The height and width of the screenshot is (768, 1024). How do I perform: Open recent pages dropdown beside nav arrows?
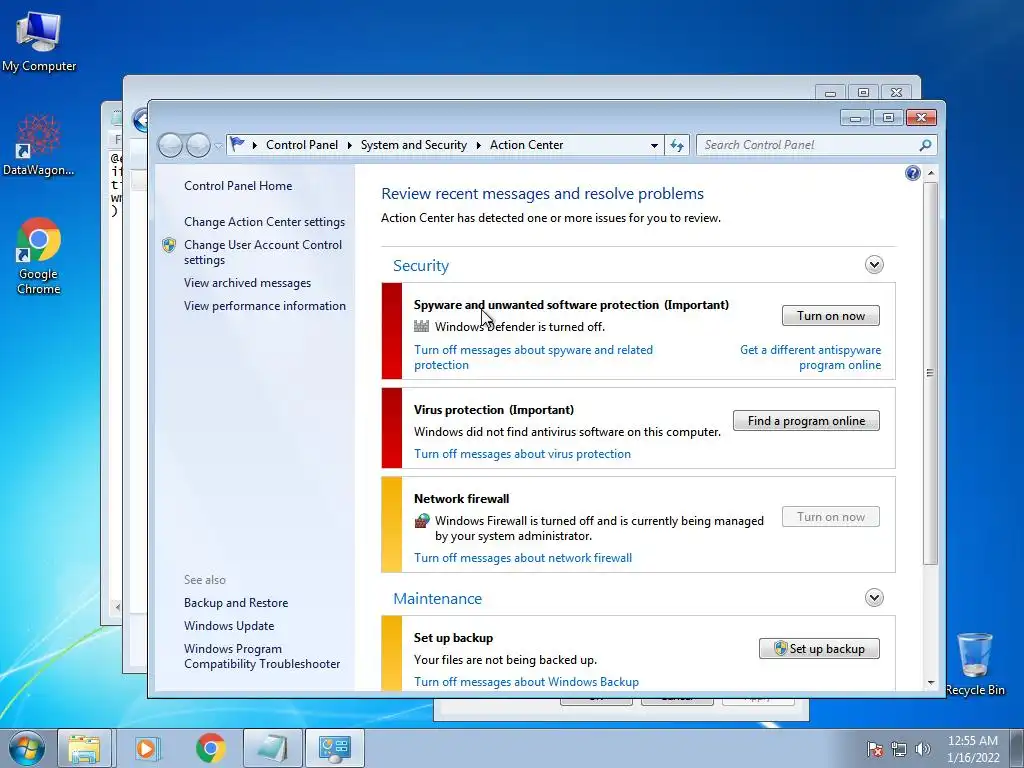(x=217, y=146)
